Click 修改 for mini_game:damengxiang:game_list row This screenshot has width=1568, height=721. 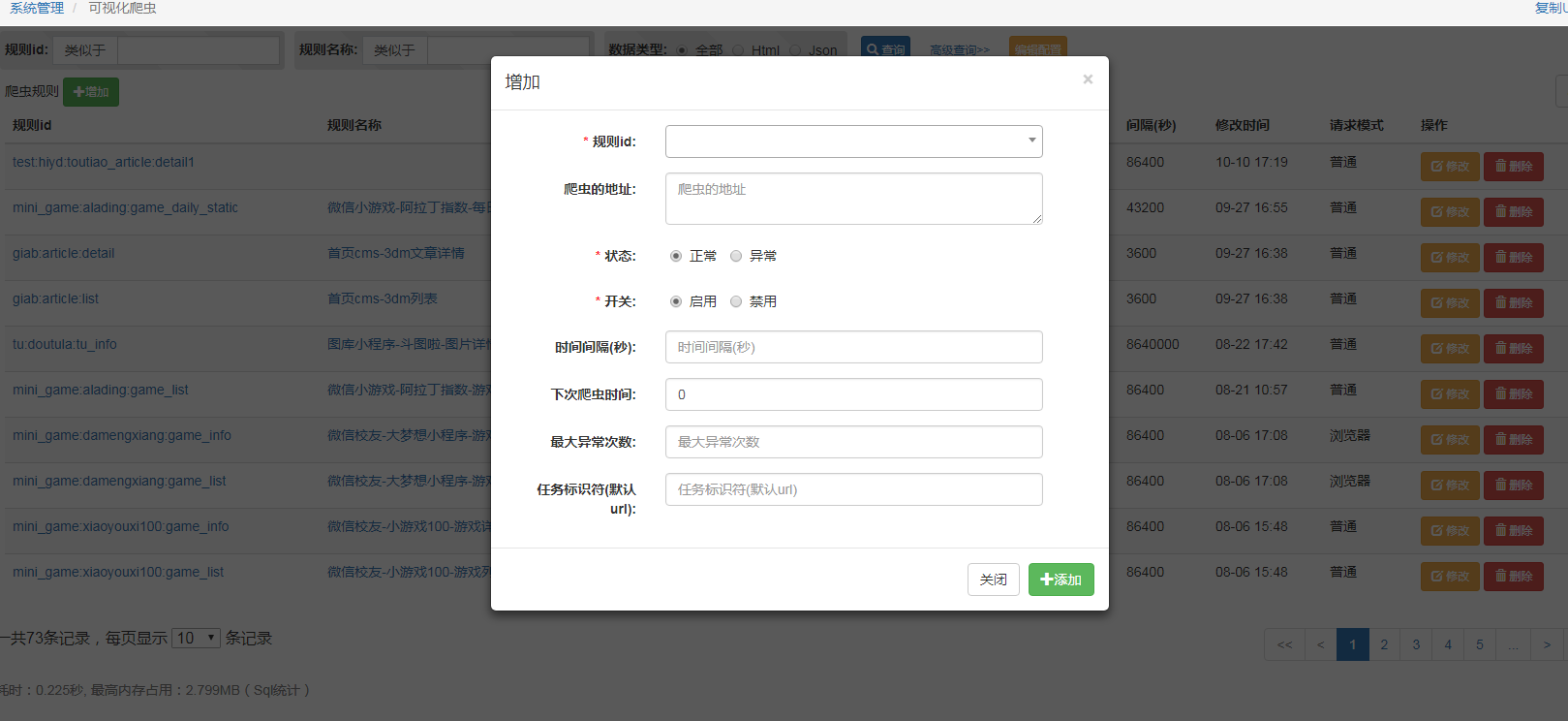click(1450, 486)
